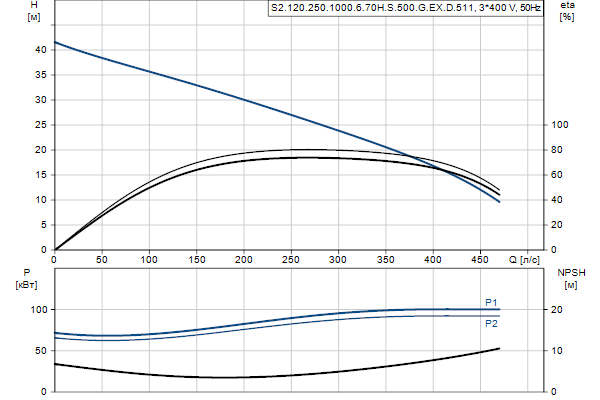Click the 25 tick on H axis
600x400 pixels.
[x=40, y=125]
